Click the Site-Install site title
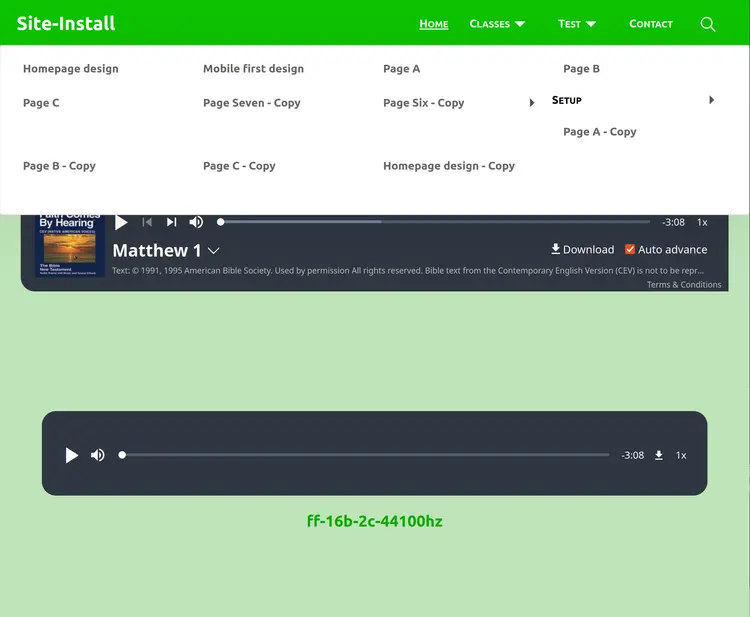The height and width of the screenshot is (617, 750). (66, 23)
